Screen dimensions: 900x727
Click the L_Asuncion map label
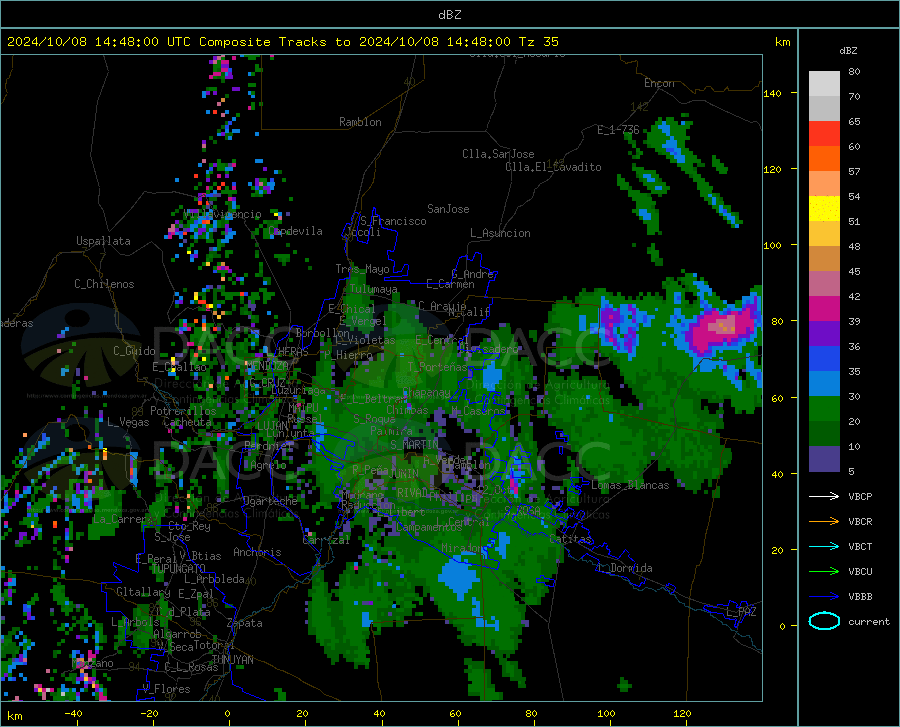tap(500, 233)
